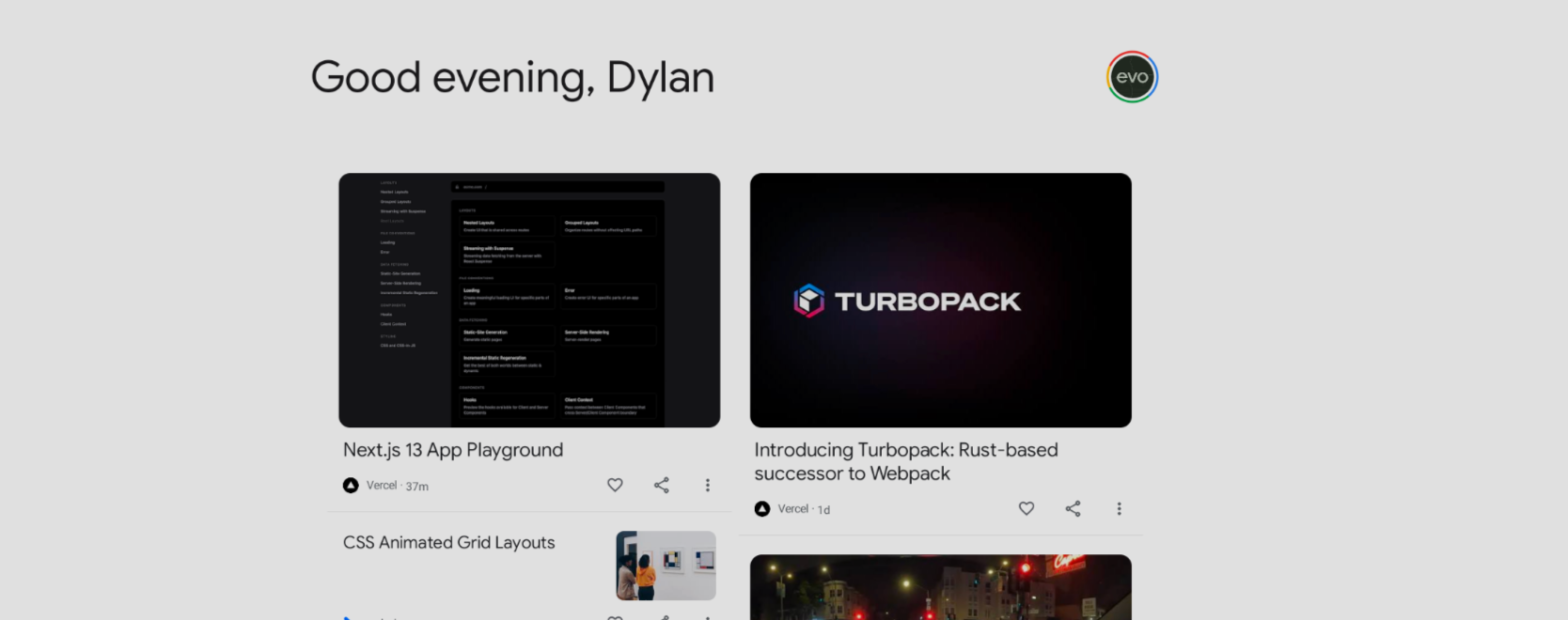This screenshot has height=620, width=1568.
Task: Click Vercel logo icon on Turbopack card
Action: pyautogui.click(x=762, y=509)
